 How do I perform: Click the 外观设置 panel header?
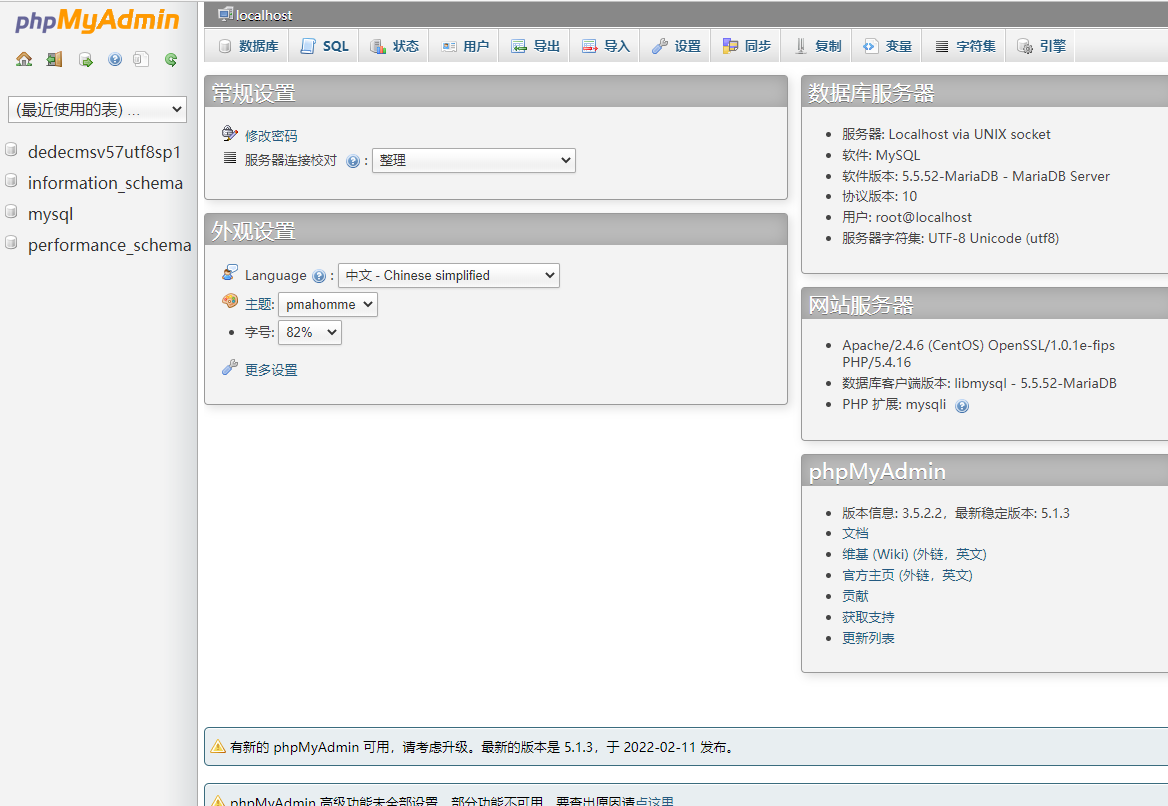pyautogui.click(x=496, y=230)
